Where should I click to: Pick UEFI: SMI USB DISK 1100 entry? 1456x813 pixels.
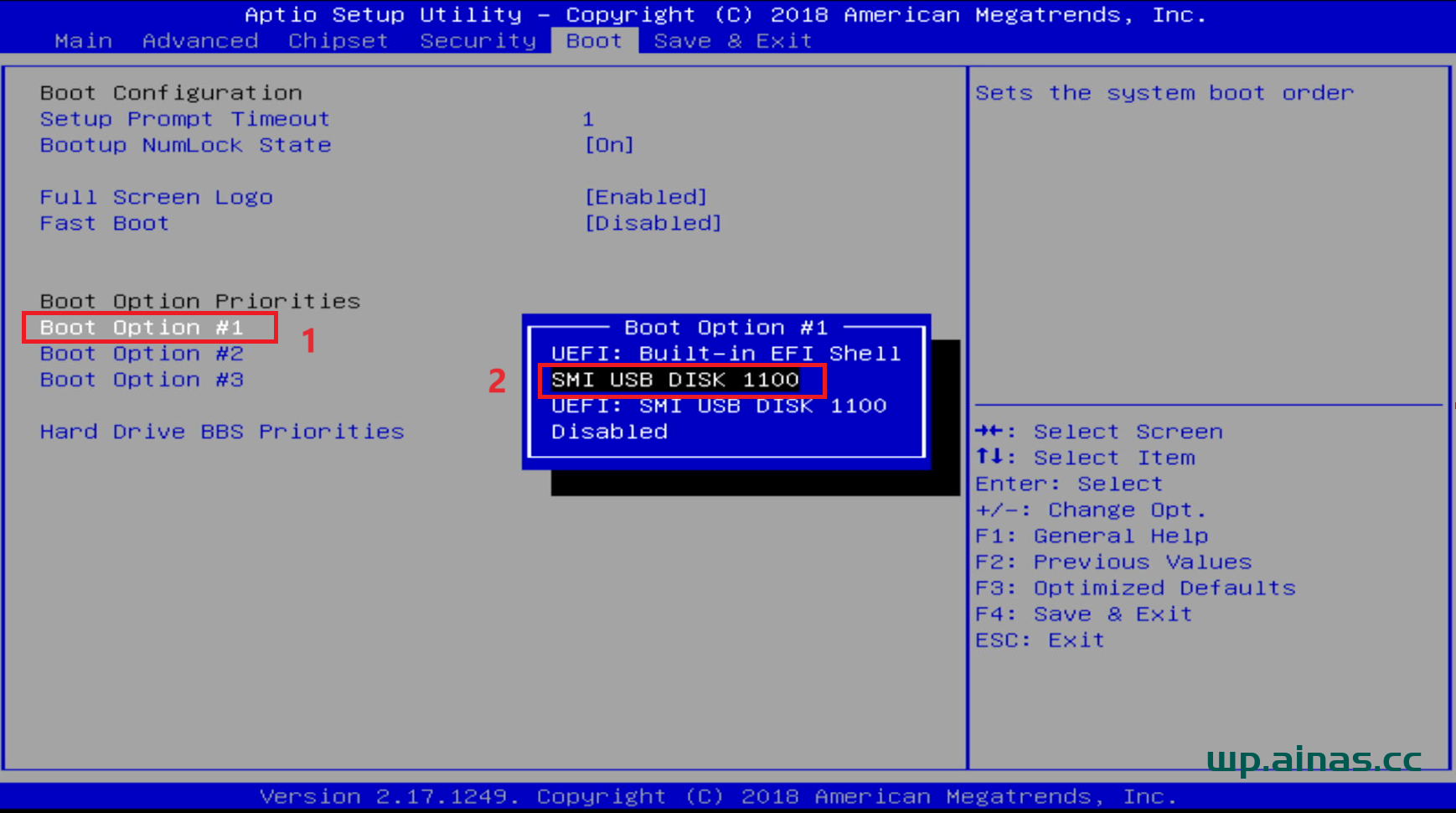click(719, 406)
